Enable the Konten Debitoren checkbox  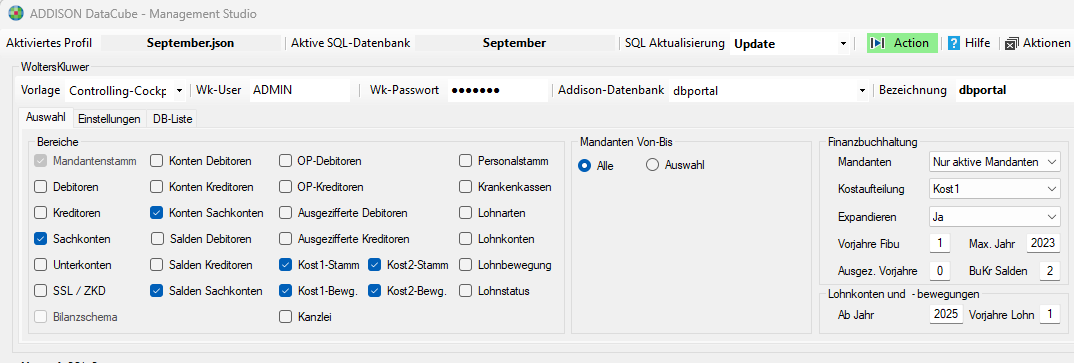[156, 162]
